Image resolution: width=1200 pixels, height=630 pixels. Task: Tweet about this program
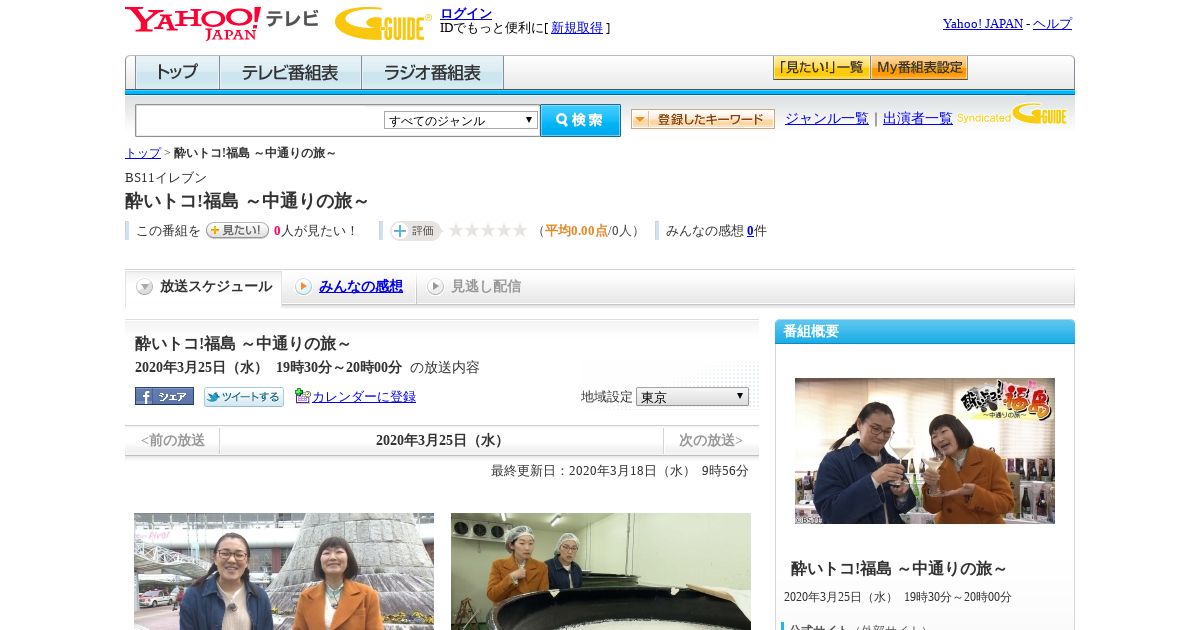click(244, 397)
